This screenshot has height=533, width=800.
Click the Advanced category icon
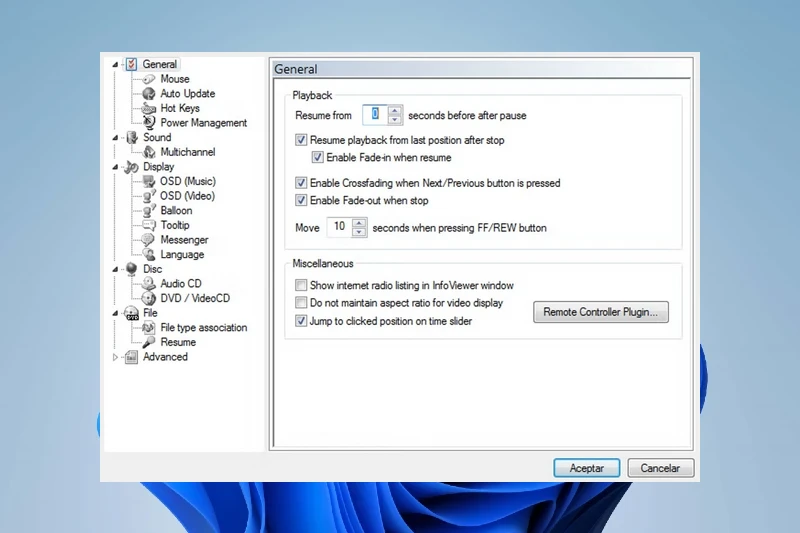click(x=132, y=357)
